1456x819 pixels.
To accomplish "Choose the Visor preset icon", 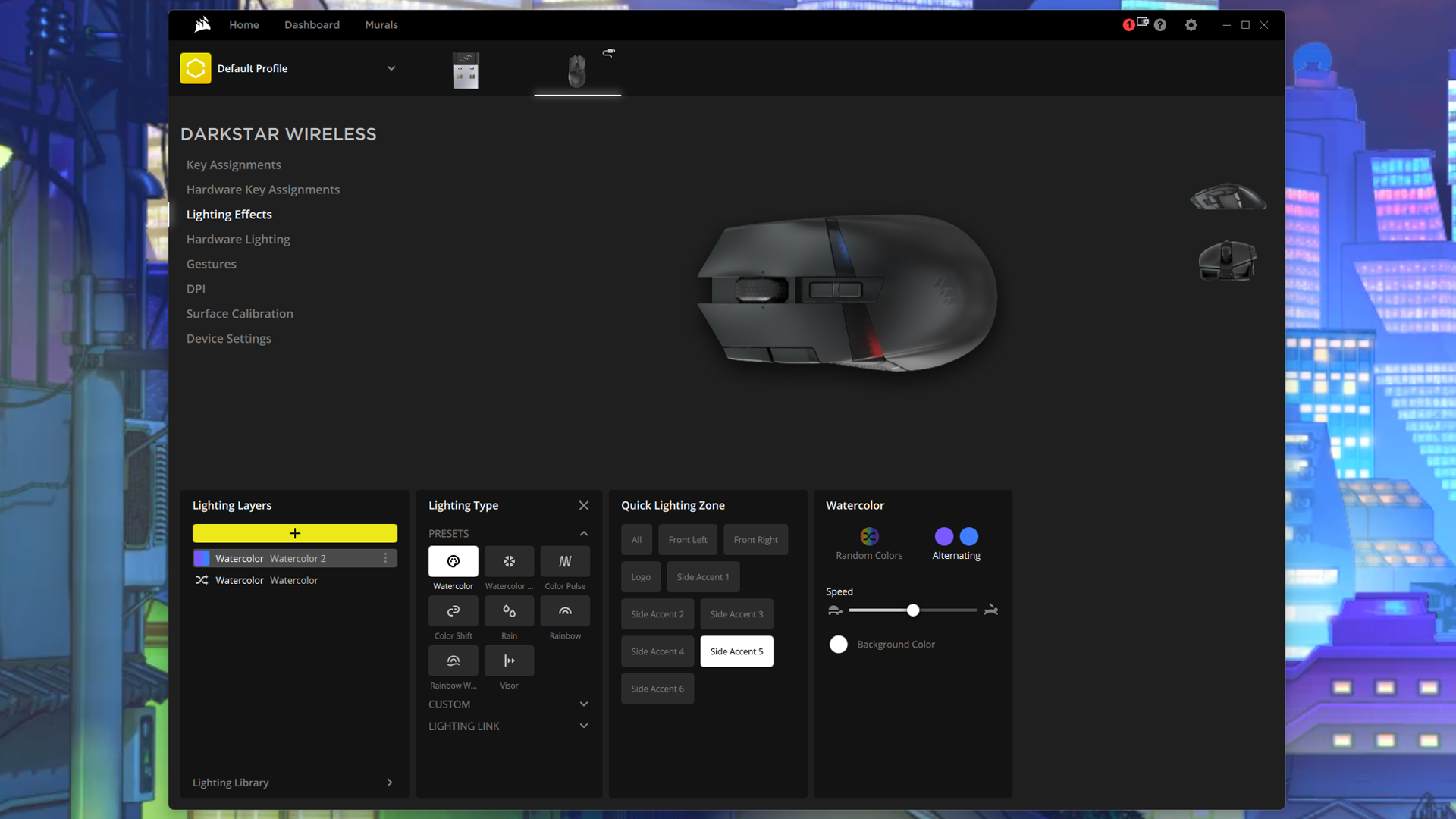I will pyautogui.click(x=510, y=661).
